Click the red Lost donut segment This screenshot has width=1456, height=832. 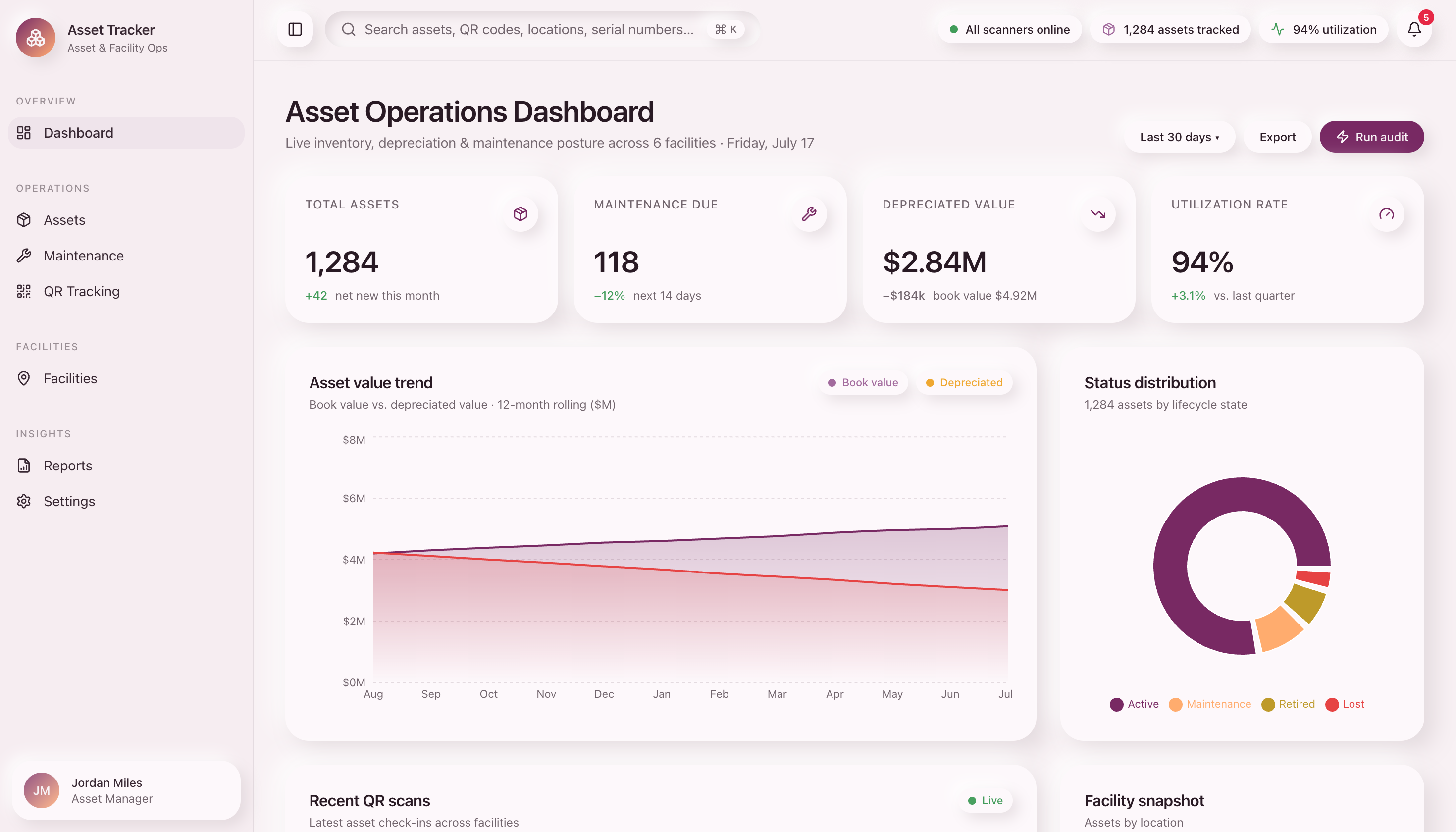pos(1313,578)
